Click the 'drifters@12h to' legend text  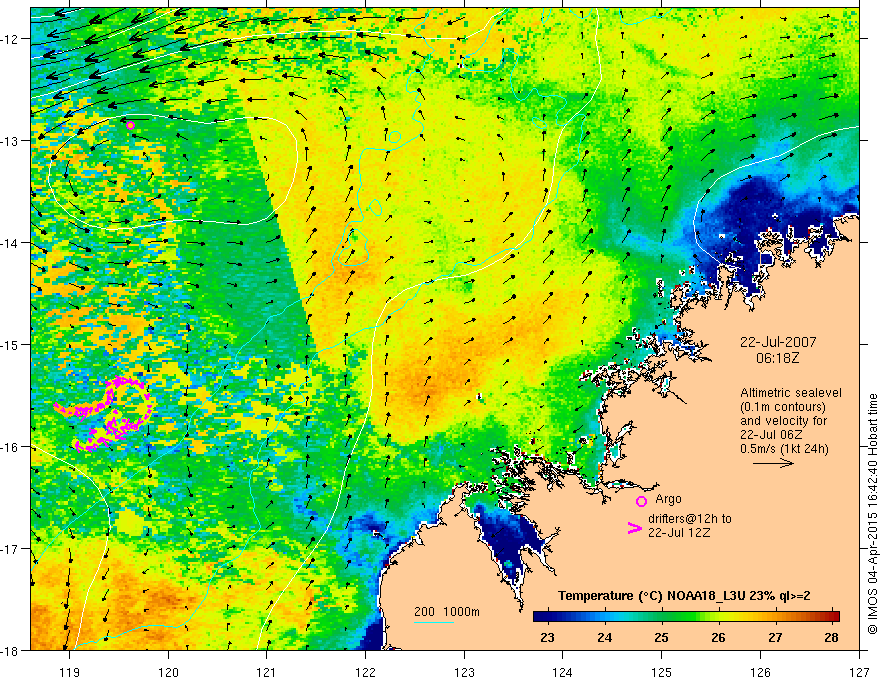coord(690,519)
